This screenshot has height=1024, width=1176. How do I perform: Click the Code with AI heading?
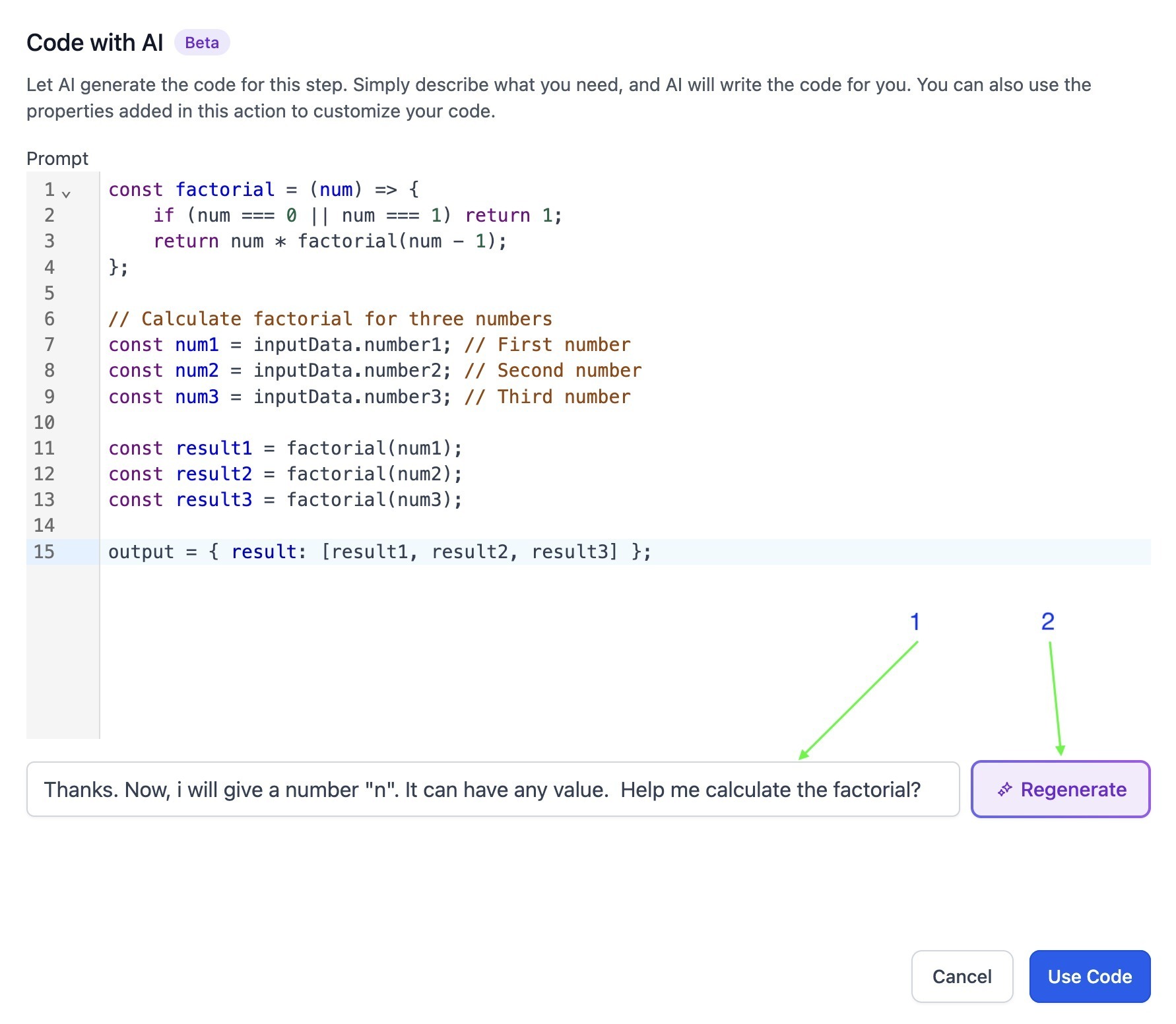click(94, 43)
